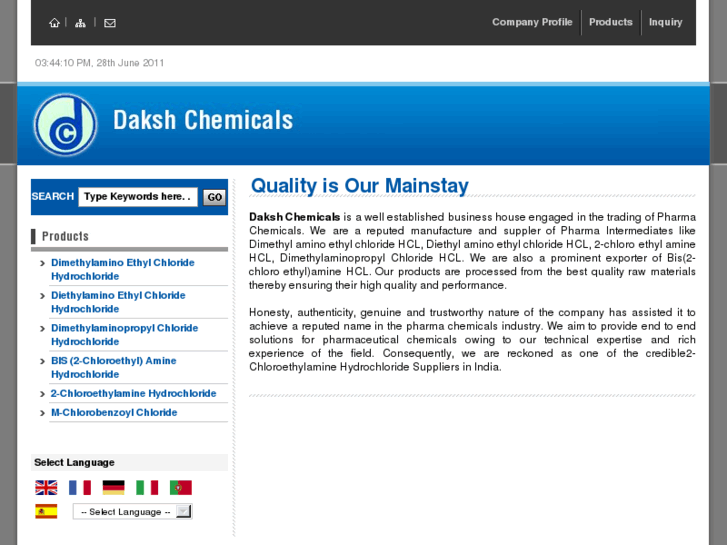The image size is (727, 545).
Task: Switch language with the Italian flag
Action: (x=147, y=487)
